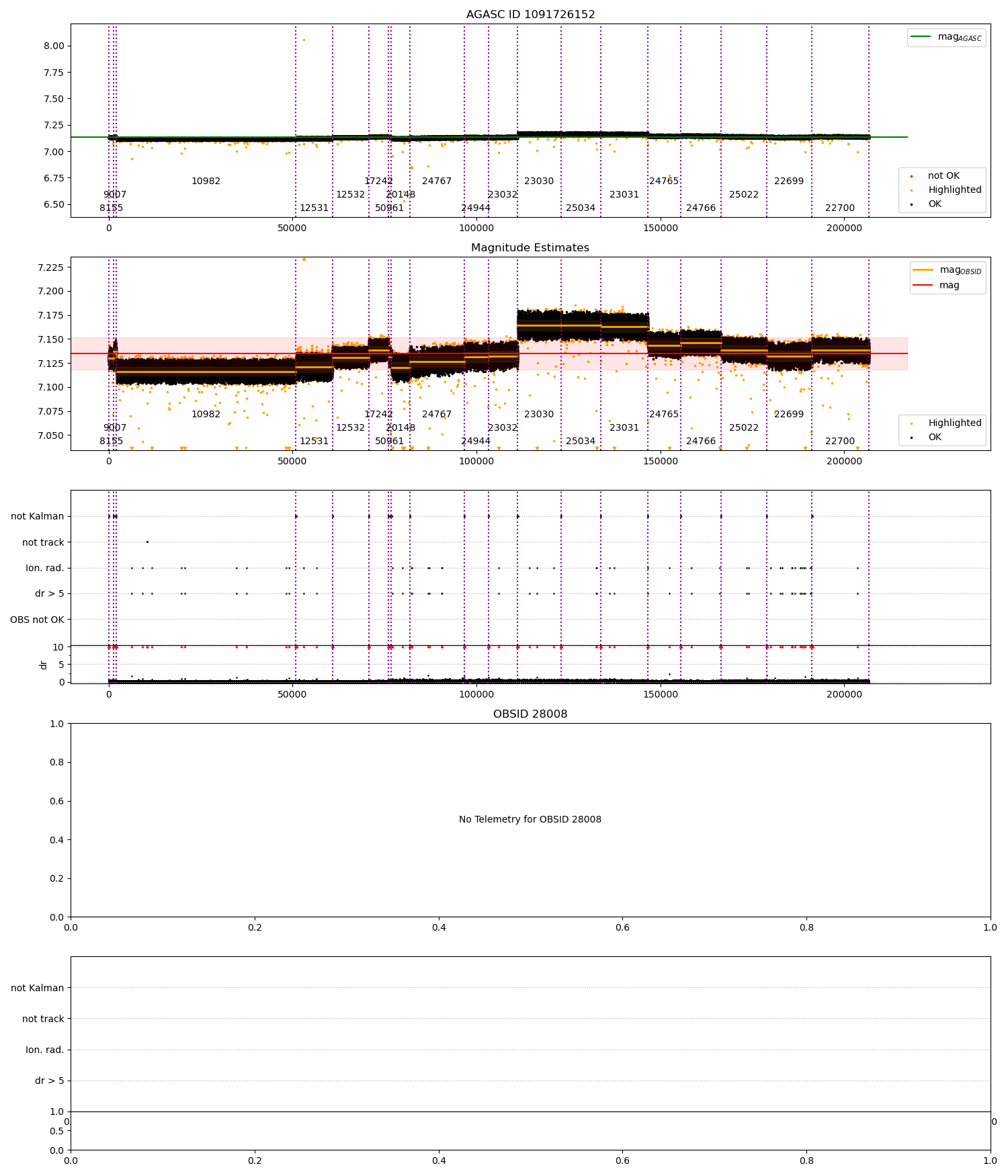This screenshot has height=1176, width=1008.
Task: Click the orange mag OBSID legend line
Action: [923, 270]
